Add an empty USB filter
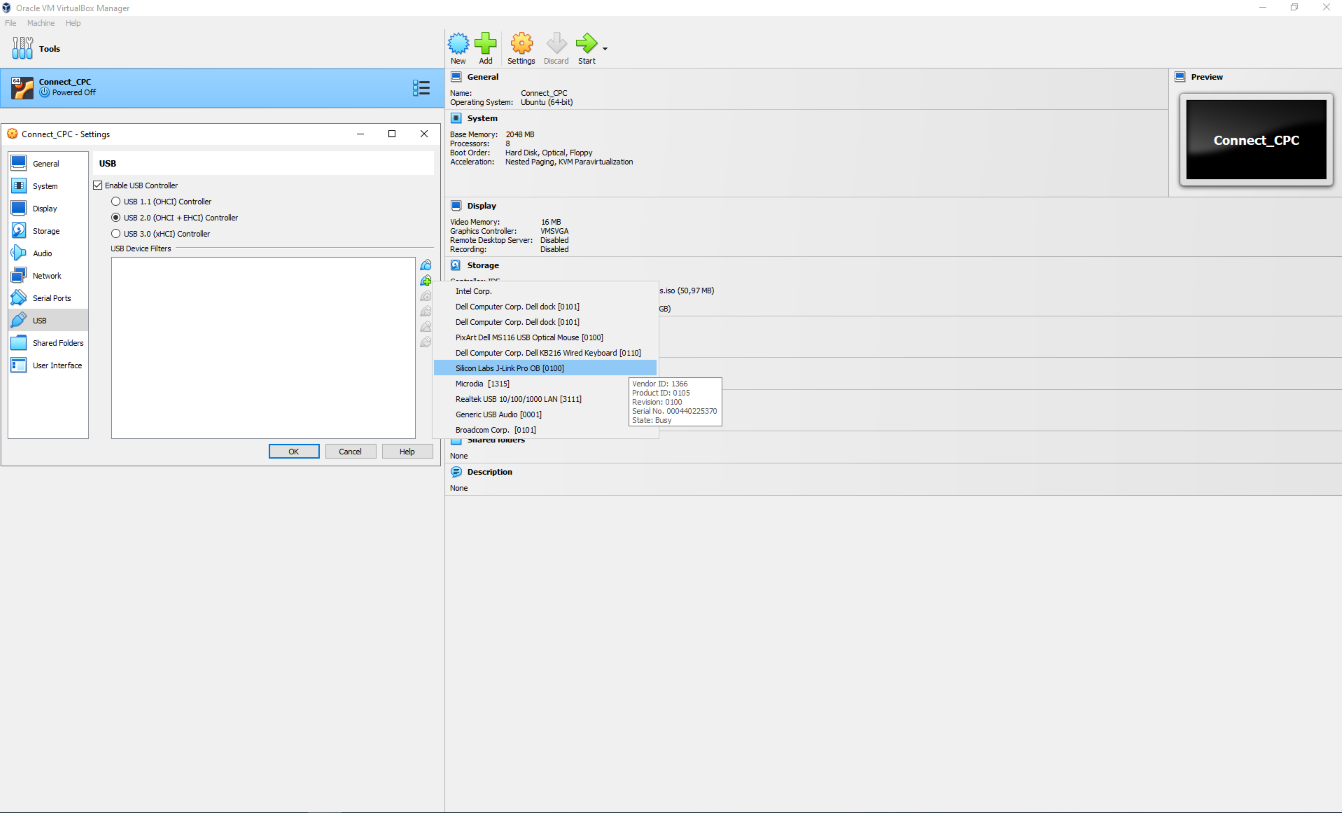The image size is (1342, 813). coord(425,264)
